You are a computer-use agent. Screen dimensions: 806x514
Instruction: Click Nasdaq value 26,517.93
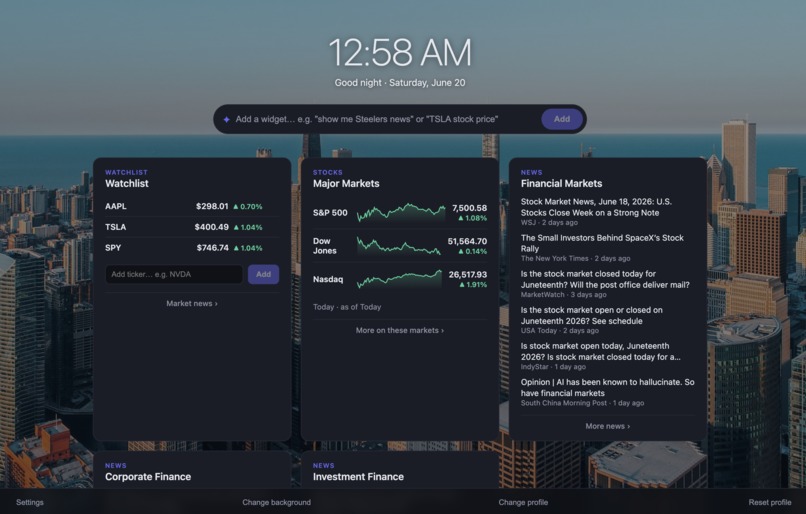(x=468, y=274)
